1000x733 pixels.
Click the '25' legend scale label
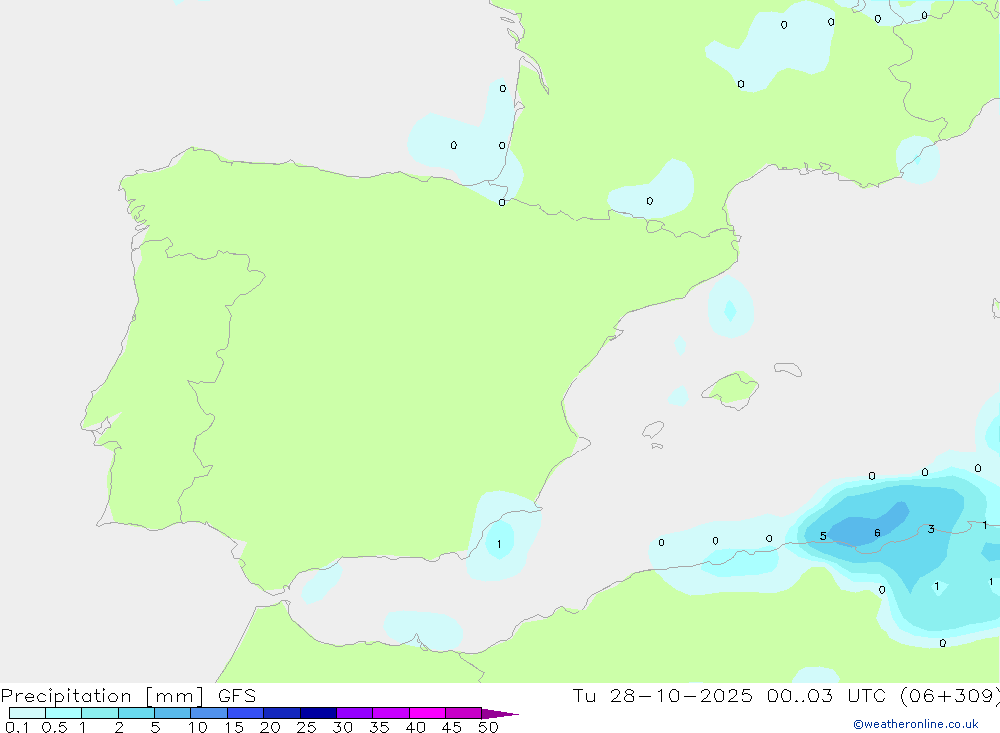pos(306,727)
